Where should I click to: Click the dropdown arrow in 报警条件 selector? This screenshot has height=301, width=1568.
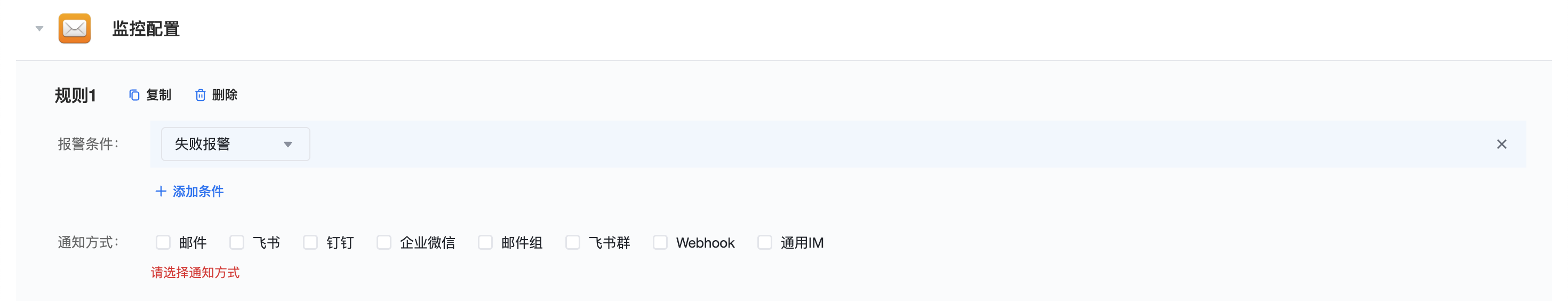(x=288, y=145)
